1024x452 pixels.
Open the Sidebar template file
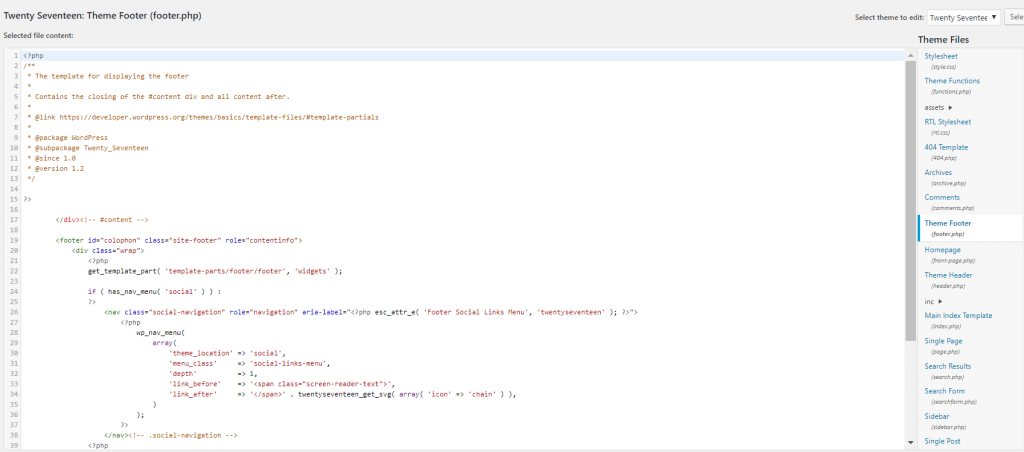click(938, 416)
